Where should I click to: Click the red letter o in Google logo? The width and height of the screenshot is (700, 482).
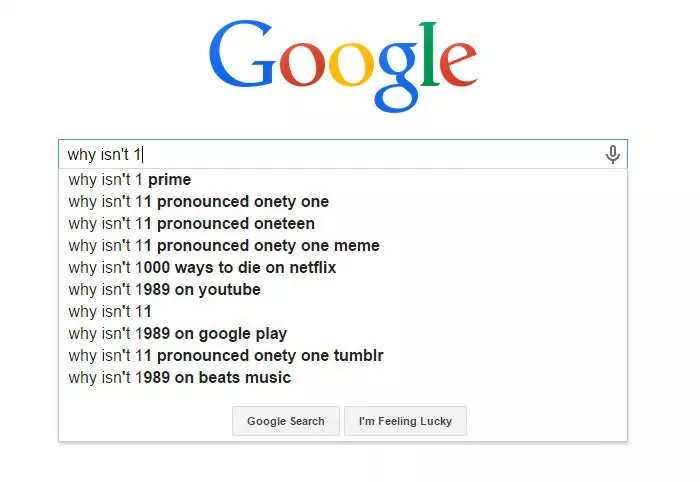302,64
